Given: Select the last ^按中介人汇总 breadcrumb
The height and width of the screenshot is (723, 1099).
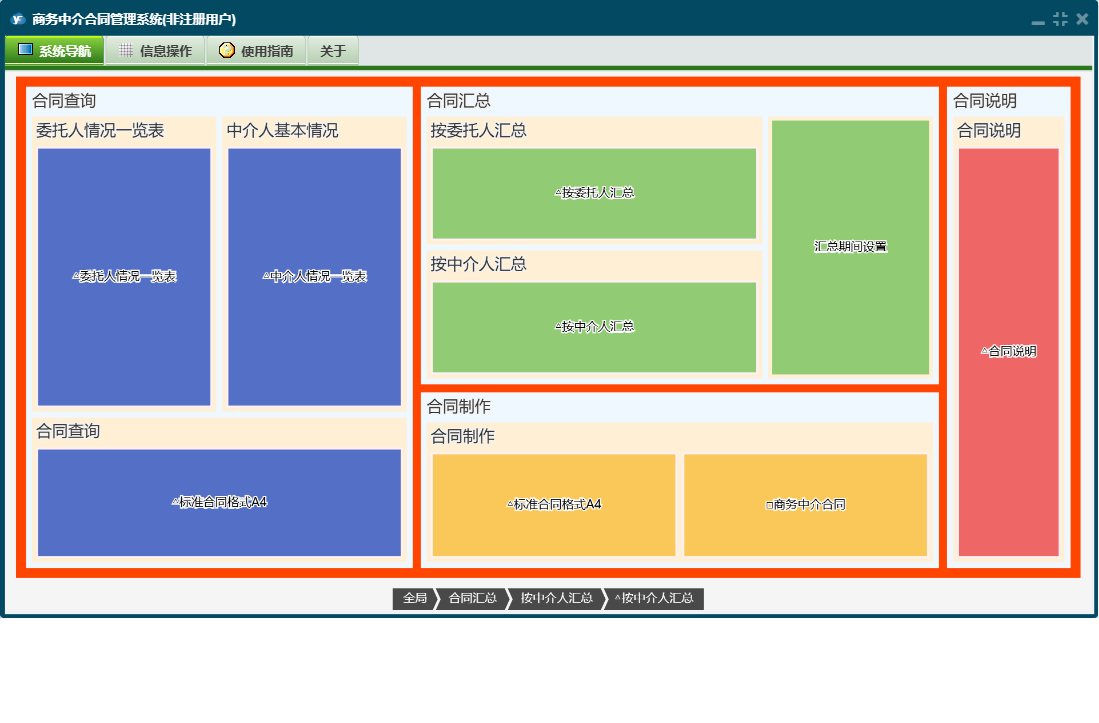Looking at the screenshot, I should pyautogui.click(x=655, y=599).
